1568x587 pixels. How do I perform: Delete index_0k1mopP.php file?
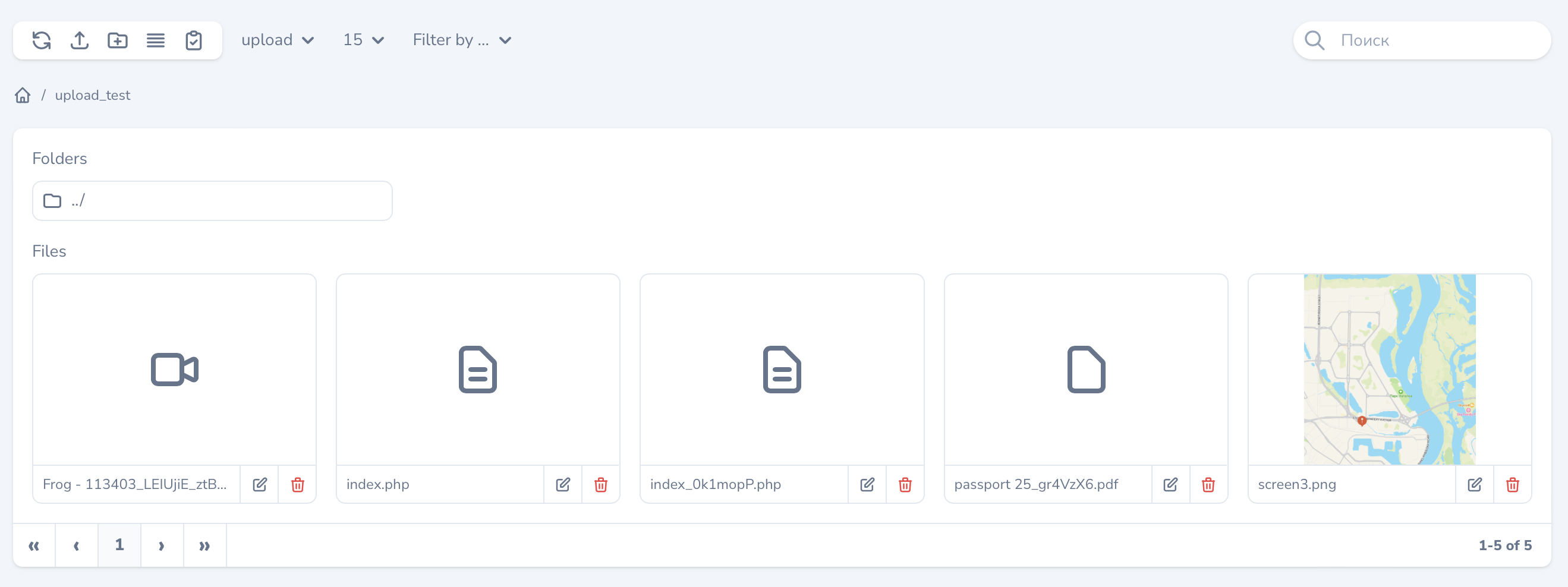pyautogui.click(x=905, y=484)
